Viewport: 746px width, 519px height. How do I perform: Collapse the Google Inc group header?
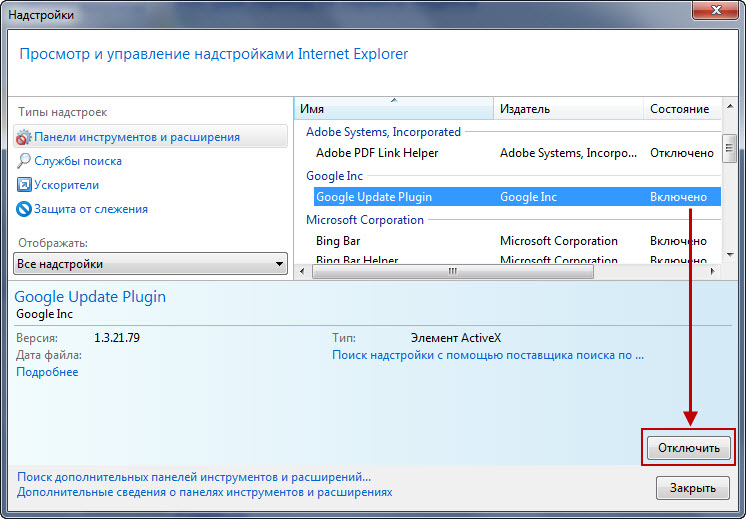pyautogui.click(x=334, y=176)
